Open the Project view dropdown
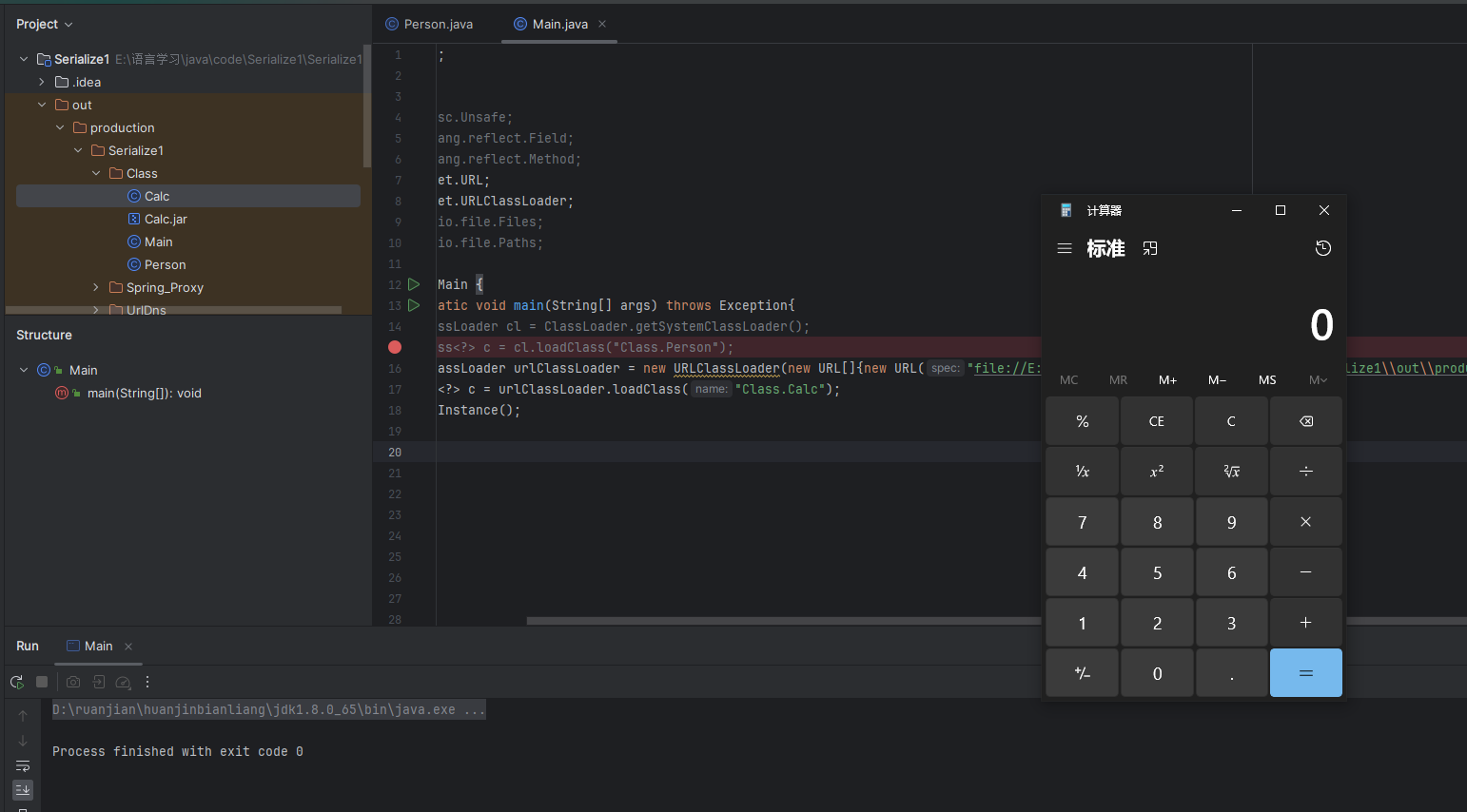1467x812 pixels. click(x=44, y=24)
